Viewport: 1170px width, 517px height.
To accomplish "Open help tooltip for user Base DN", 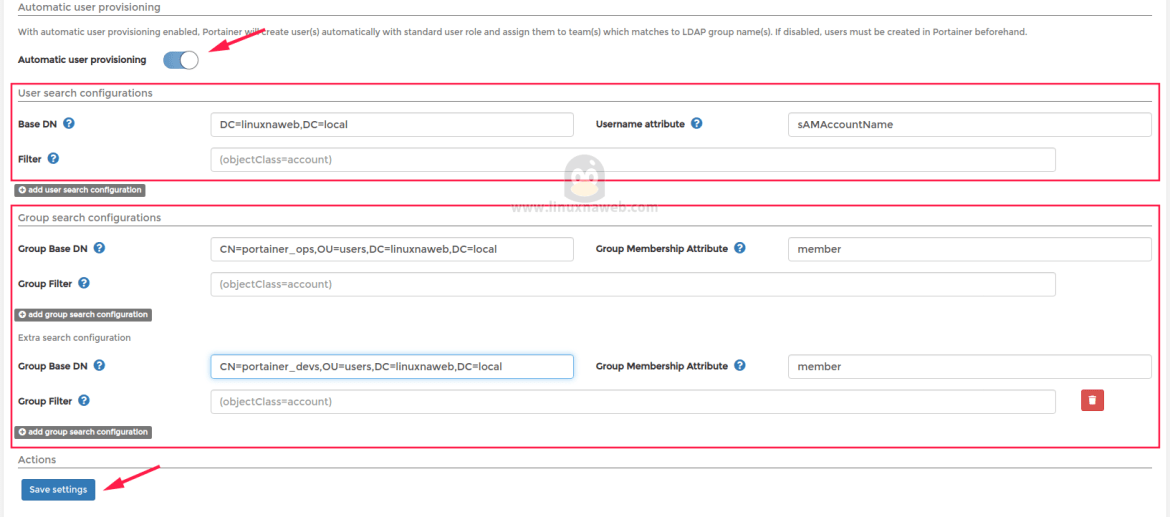I will [x=69, y=123].
